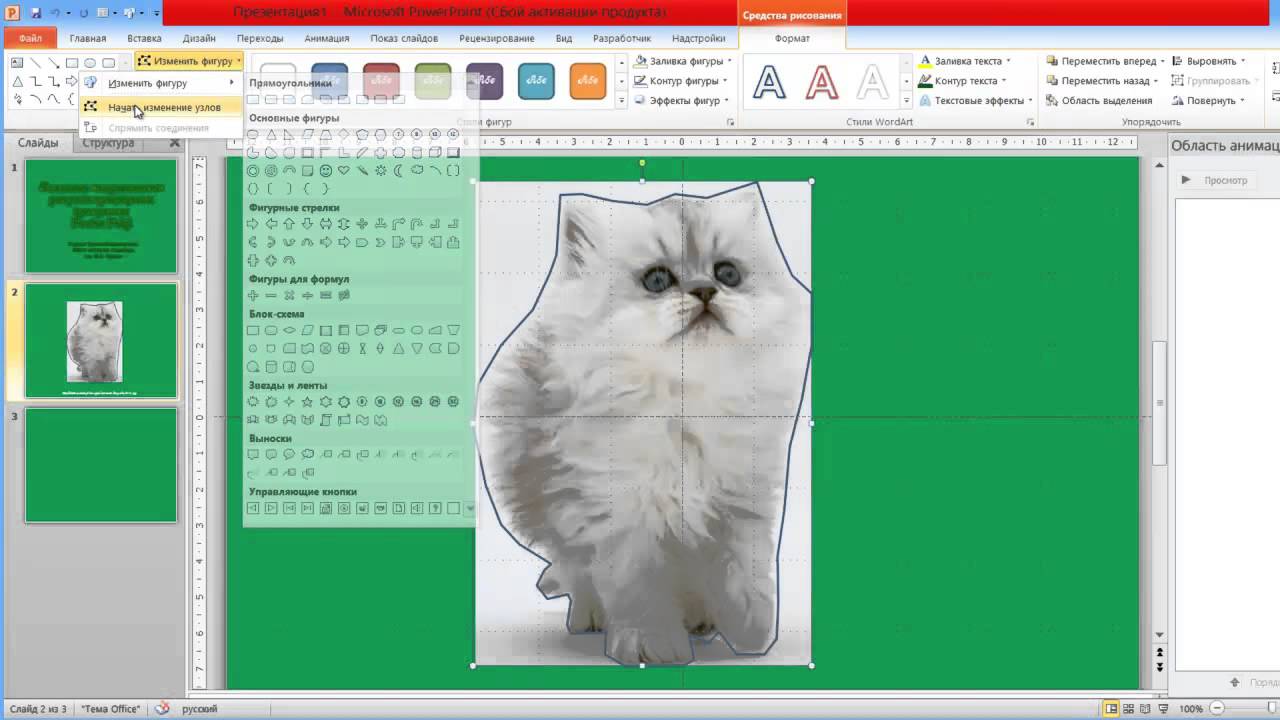Open the Переходы ribbon tab

pos(260,38)
